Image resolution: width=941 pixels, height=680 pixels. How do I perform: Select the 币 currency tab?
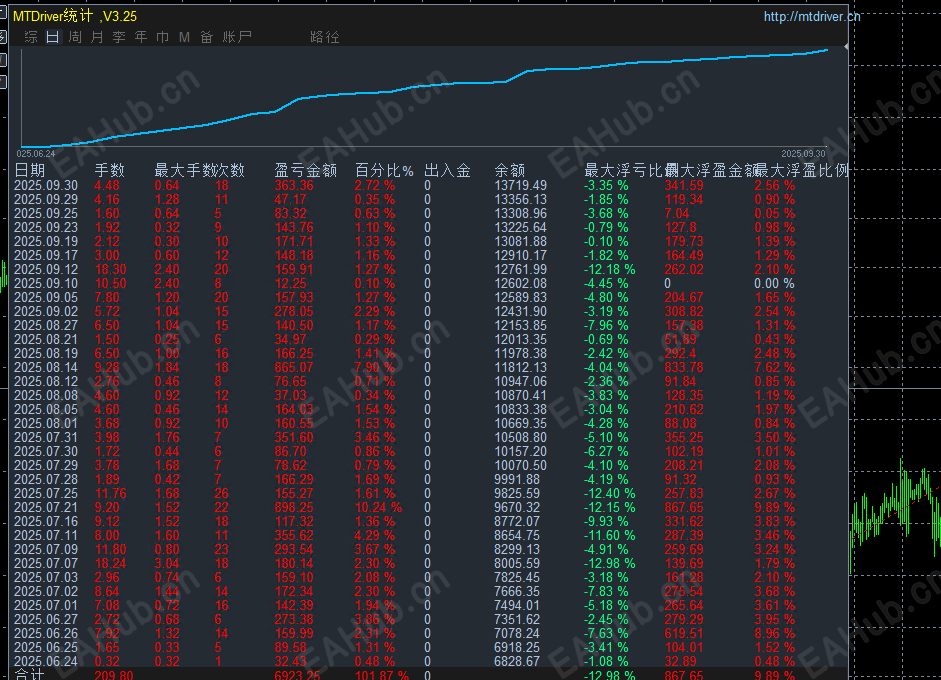(x=162, y=37)
